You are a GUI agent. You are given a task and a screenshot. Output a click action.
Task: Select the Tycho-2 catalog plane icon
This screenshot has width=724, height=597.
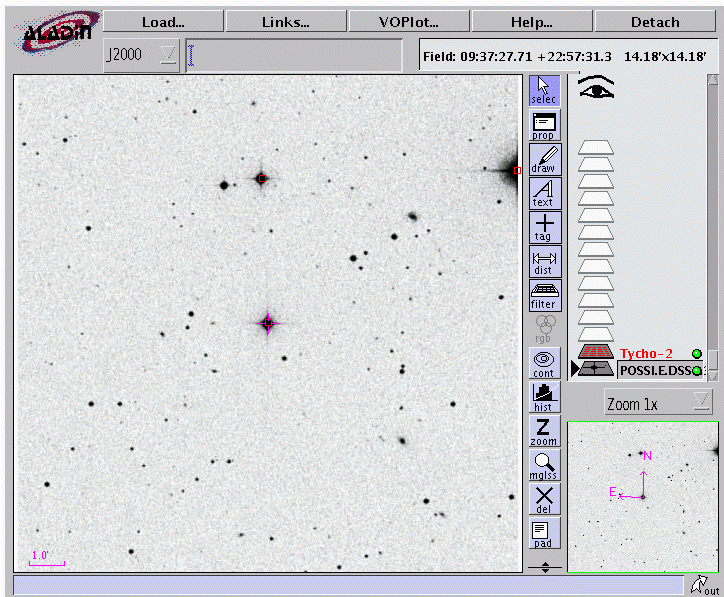pyautogui.click(x=596, y=352)
